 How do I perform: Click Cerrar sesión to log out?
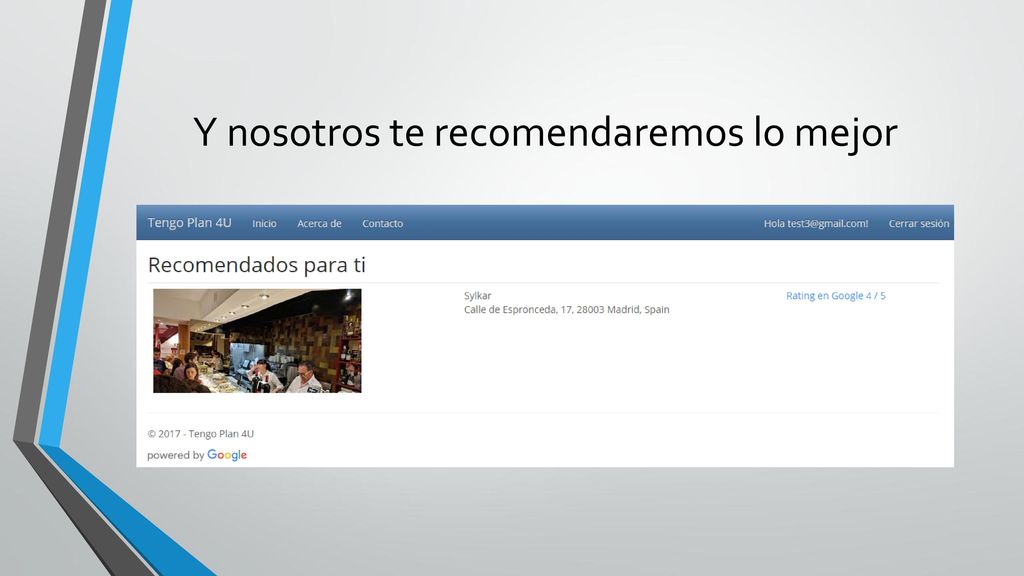pyautogui.click(x=919, y=223)
